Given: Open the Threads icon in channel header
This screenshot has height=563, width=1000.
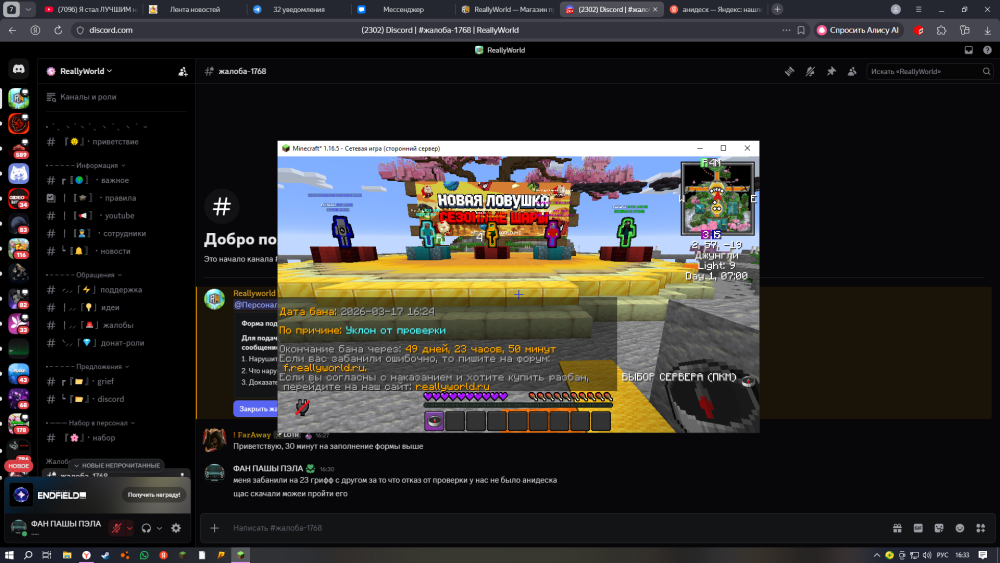Looking at the screenshot, I should coord(790,71).
